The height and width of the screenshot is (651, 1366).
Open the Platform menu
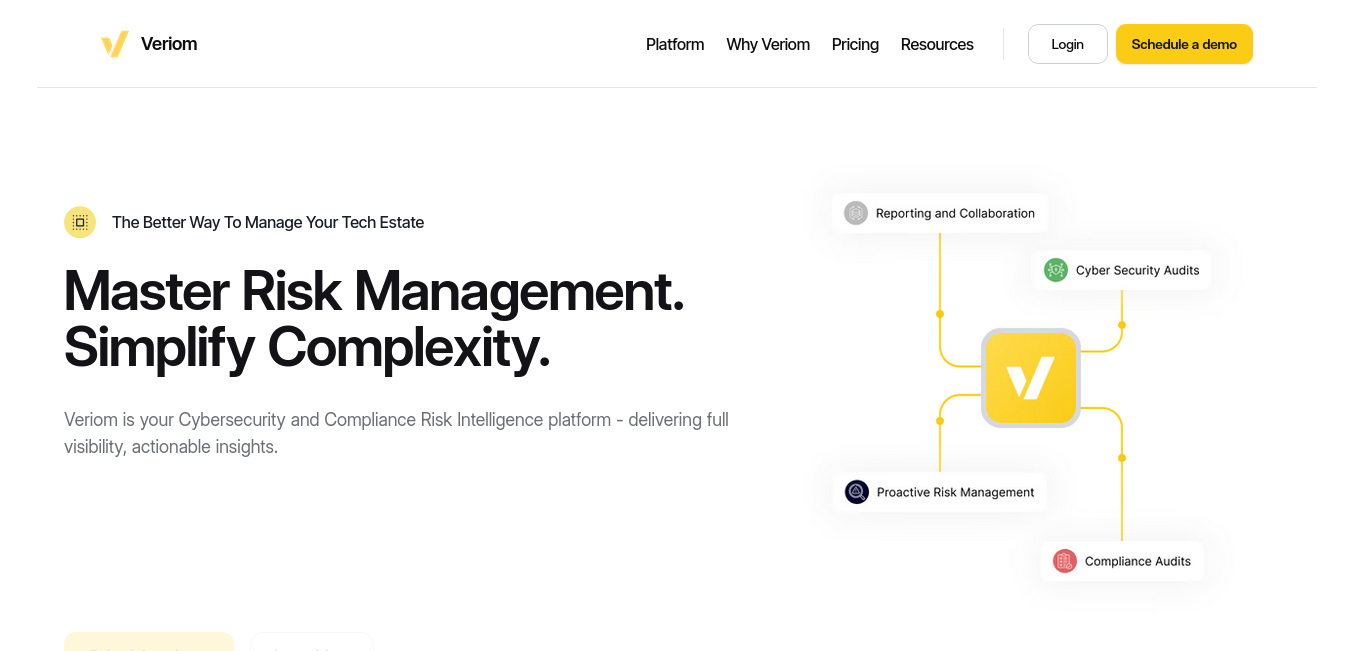[x=675, y=44]
